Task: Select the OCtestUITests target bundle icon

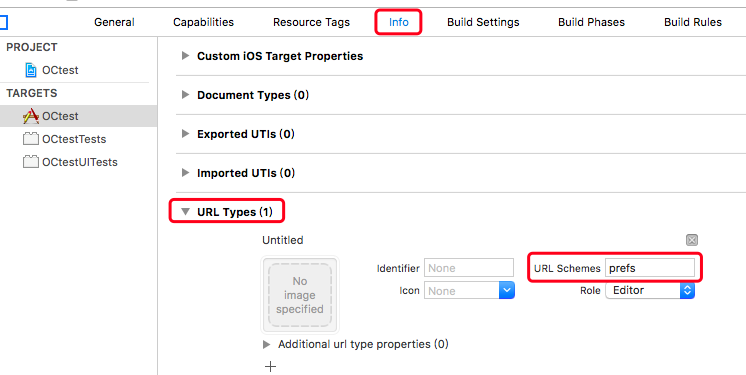Action: click(x=31, y=162)
